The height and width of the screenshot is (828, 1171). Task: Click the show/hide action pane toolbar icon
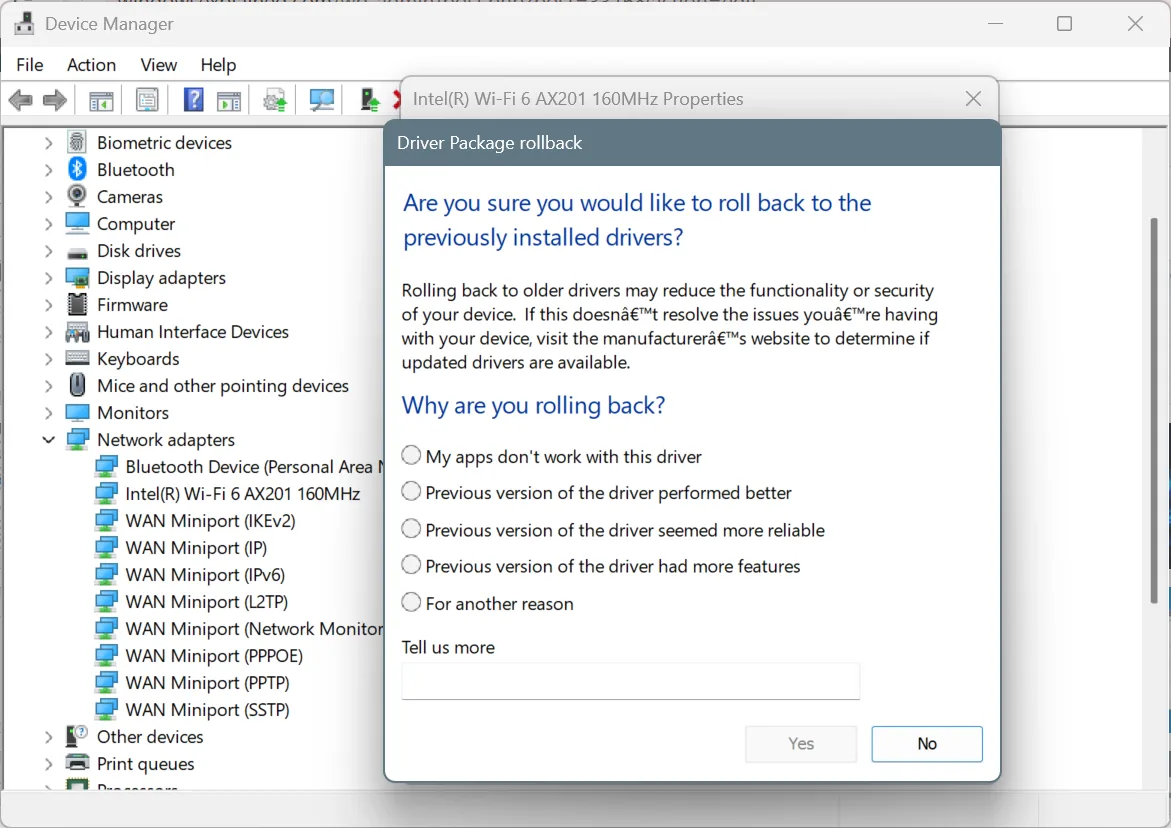pos(229,100)
